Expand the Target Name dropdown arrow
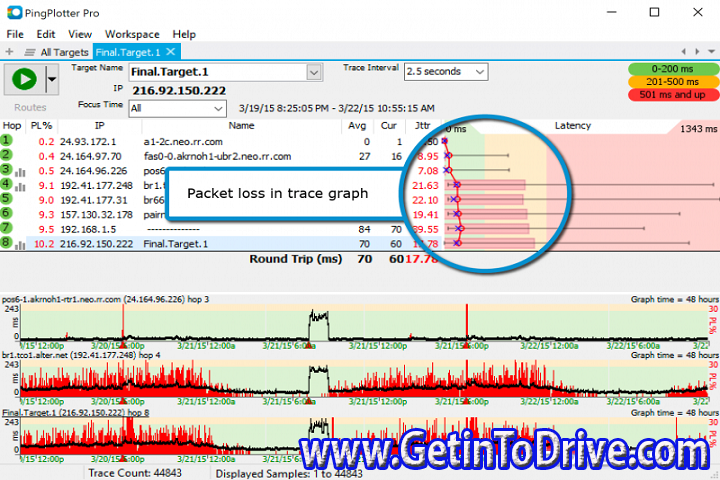Viewport: 720px width, 480px height. coord(314,72)
